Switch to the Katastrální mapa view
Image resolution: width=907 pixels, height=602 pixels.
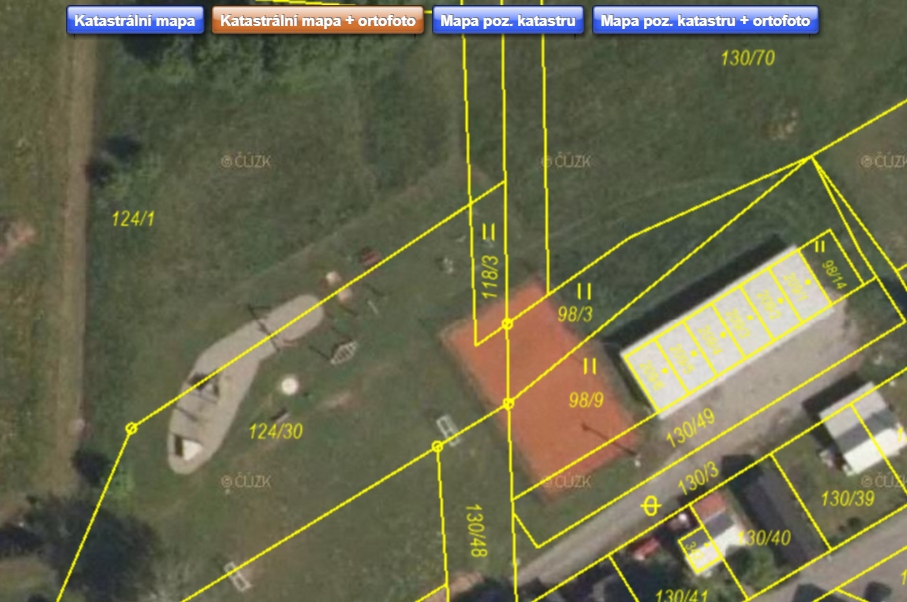tap(134, 21)
